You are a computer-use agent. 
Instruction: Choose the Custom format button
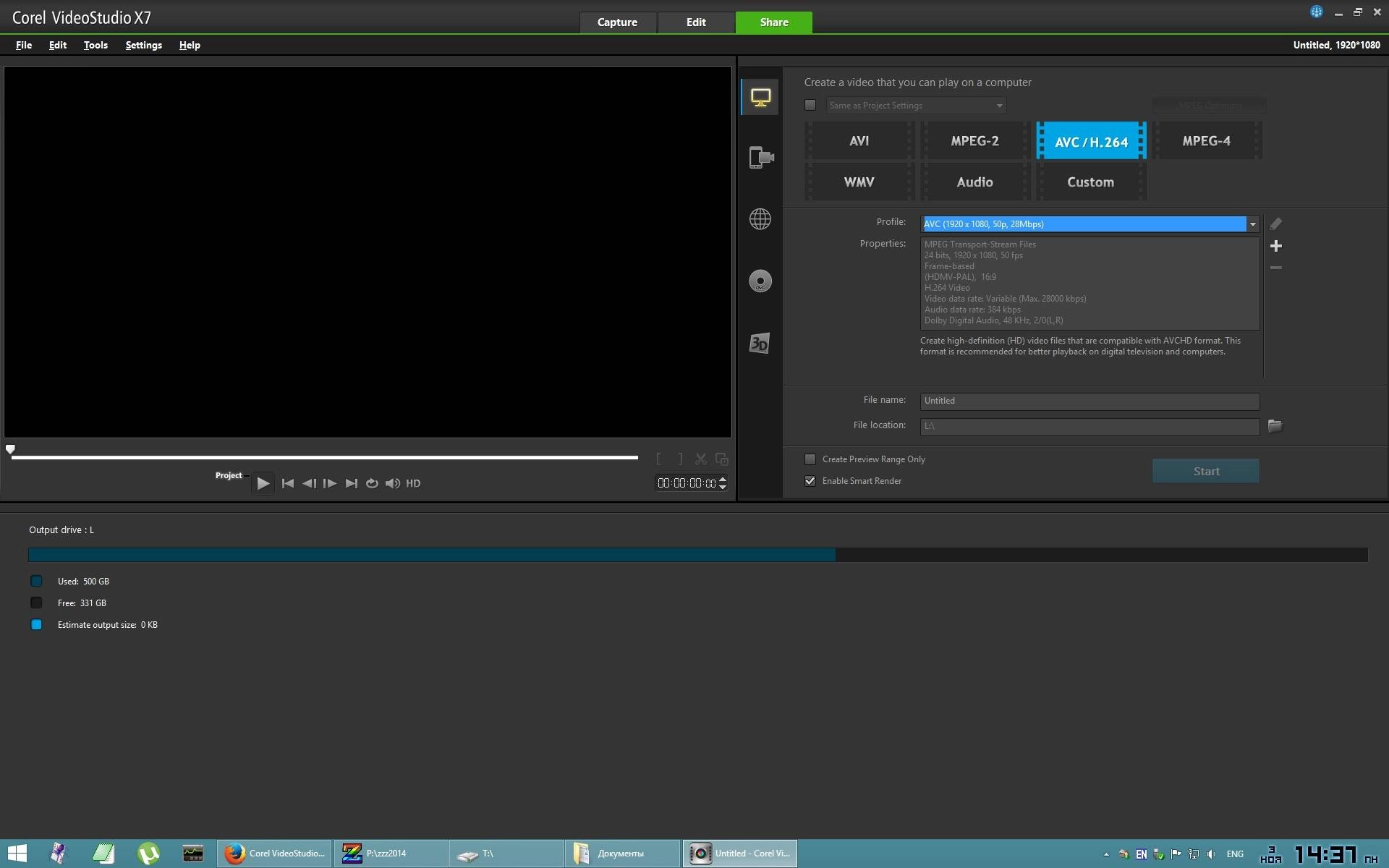pyautogui.click(x=1091, y=182)
